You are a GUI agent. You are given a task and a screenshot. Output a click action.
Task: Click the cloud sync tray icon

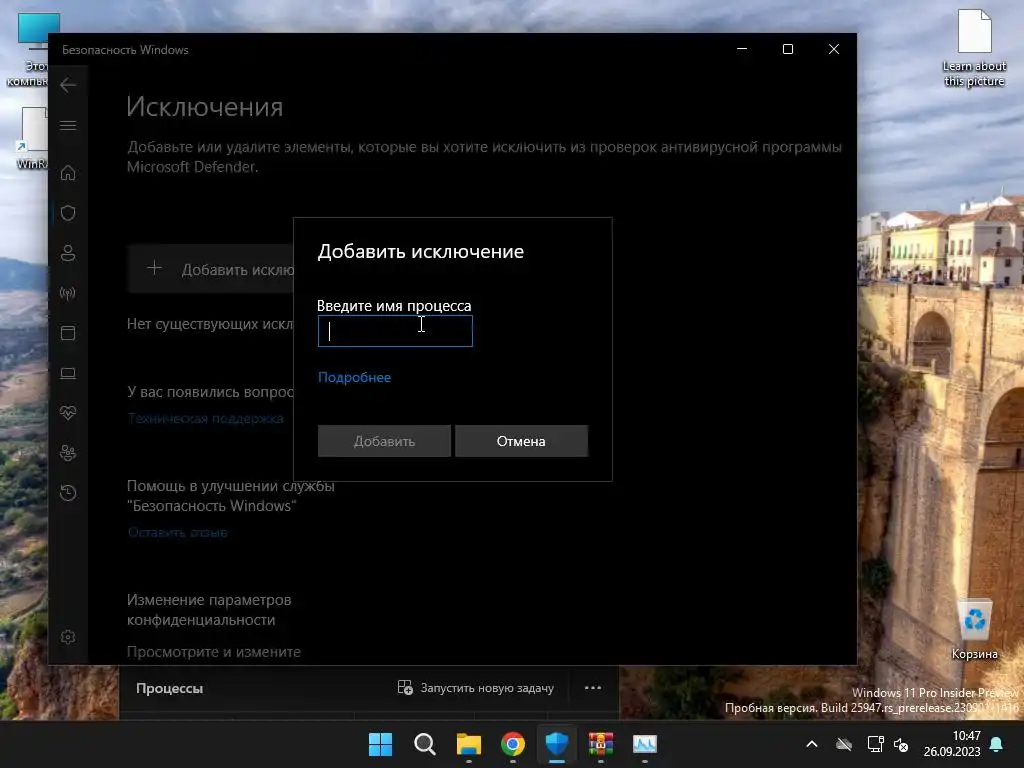click(x=844, y=744)
